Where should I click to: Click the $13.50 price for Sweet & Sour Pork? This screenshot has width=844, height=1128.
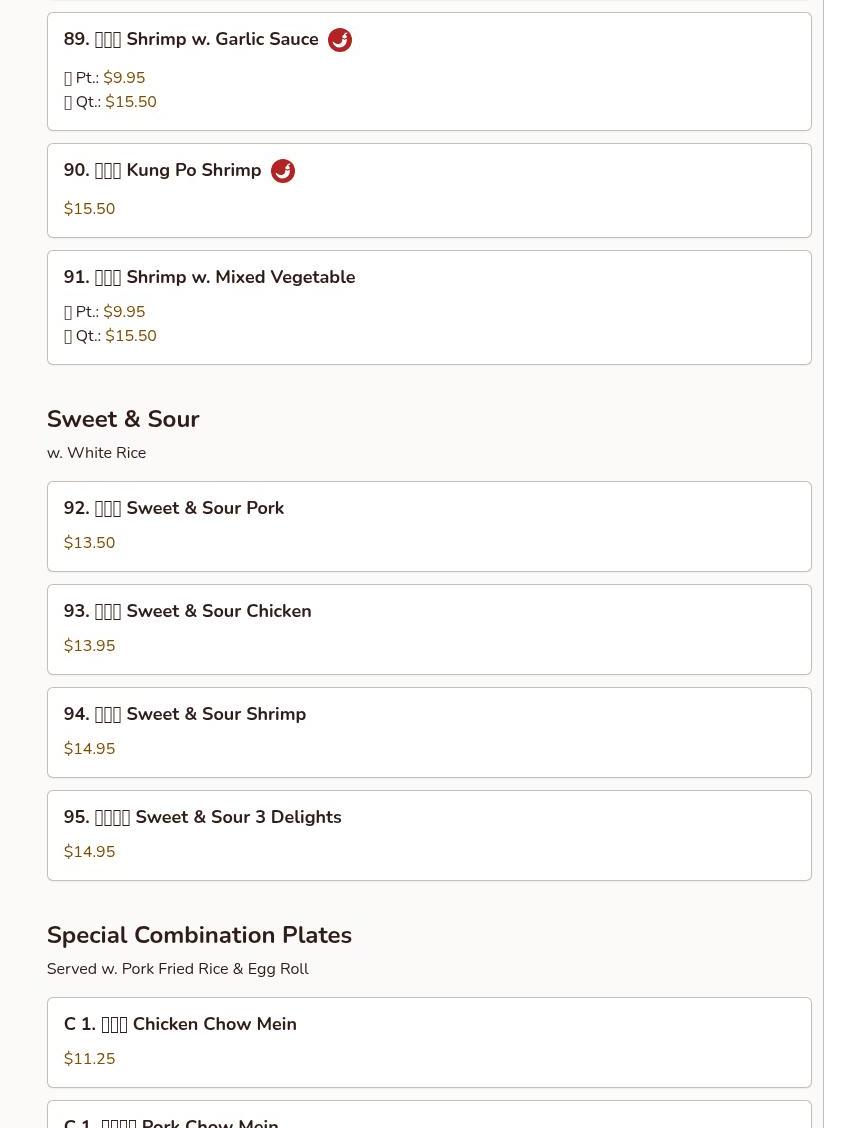pos(89,543)
